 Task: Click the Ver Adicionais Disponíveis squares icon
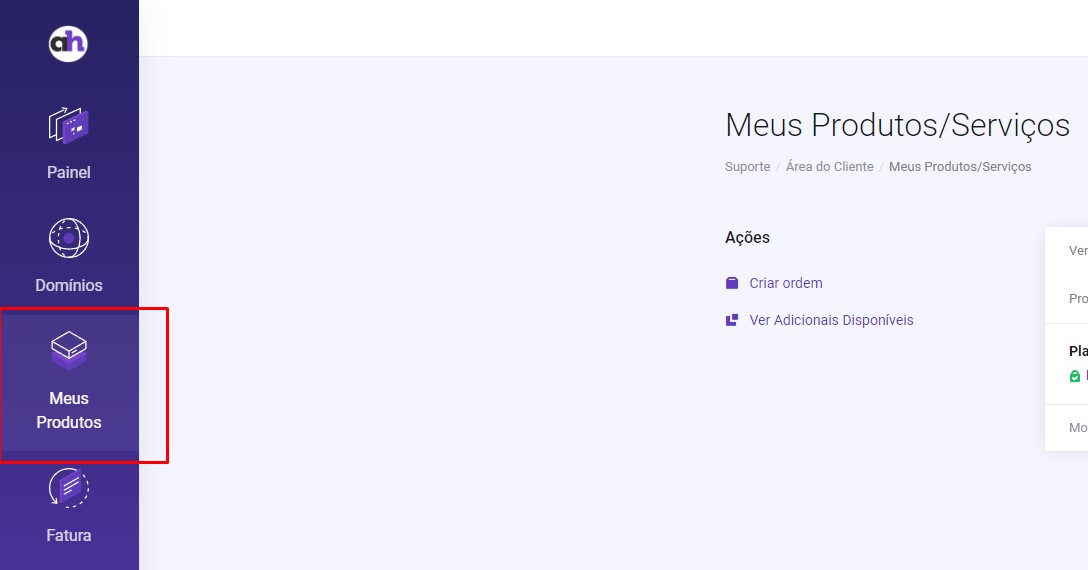(x=732, y=320)
